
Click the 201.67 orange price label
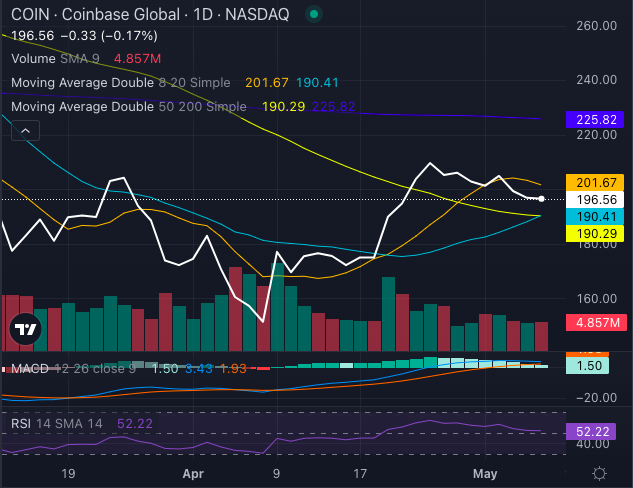(595, 182)
